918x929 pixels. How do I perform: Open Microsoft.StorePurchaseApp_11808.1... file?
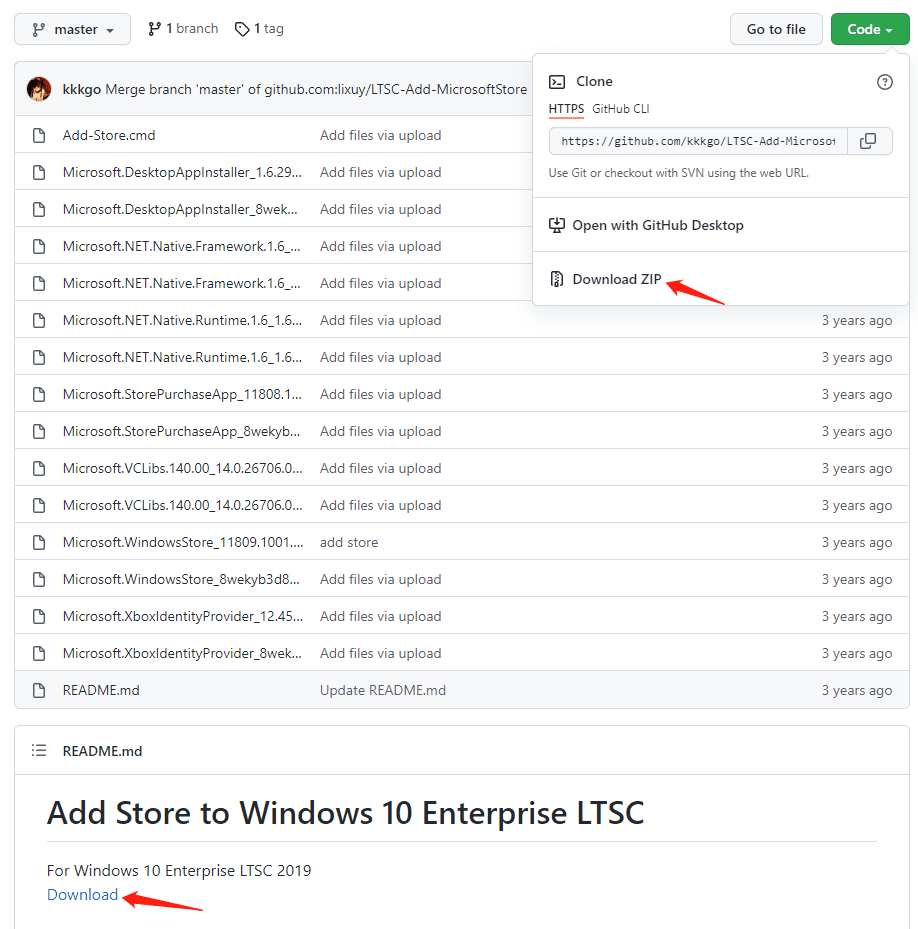(x=182, y=395)
